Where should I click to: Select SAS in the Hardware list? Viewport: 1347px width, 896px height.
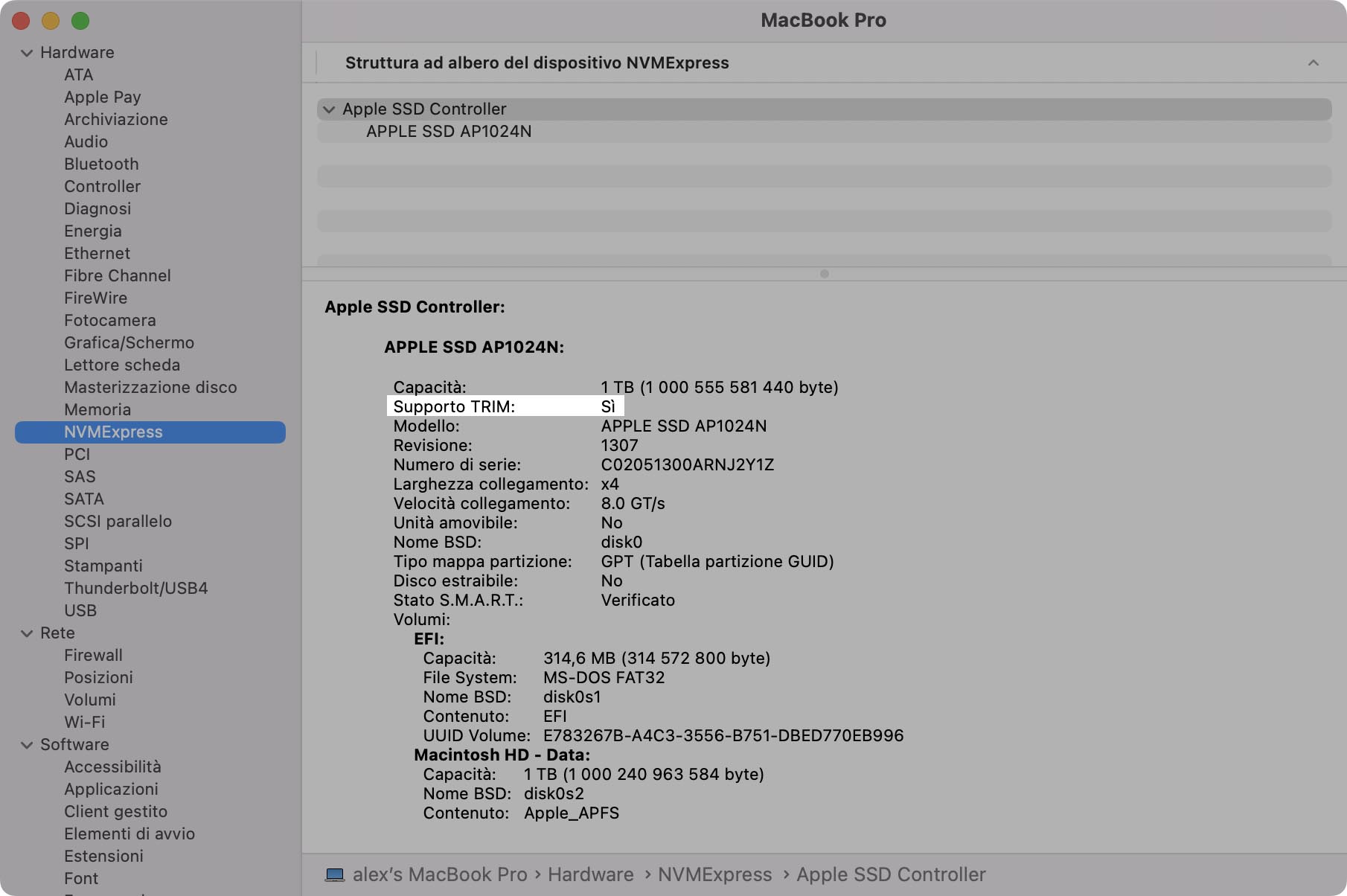80,477
